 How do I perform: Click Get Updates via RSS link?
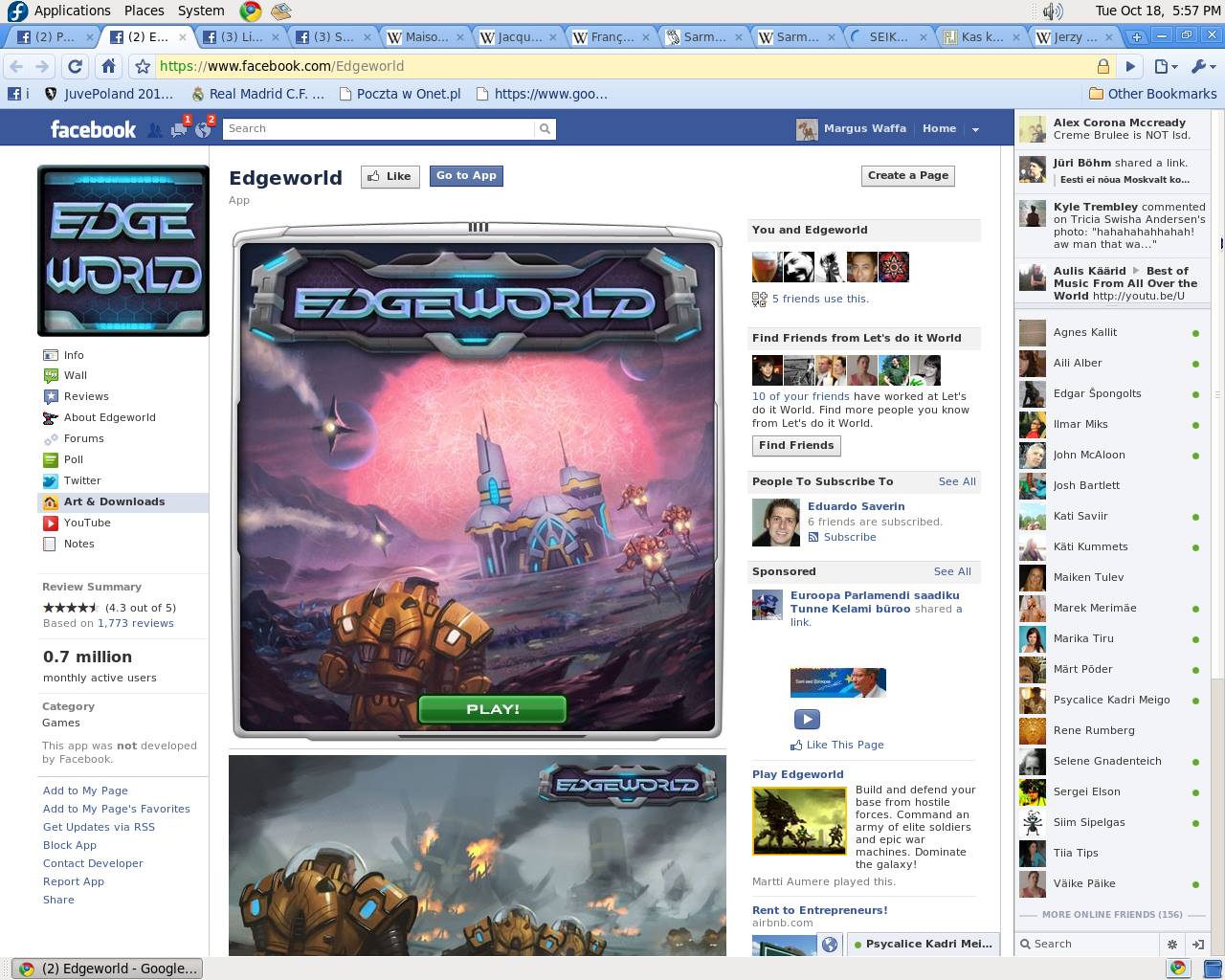click(x=99, y=827)
